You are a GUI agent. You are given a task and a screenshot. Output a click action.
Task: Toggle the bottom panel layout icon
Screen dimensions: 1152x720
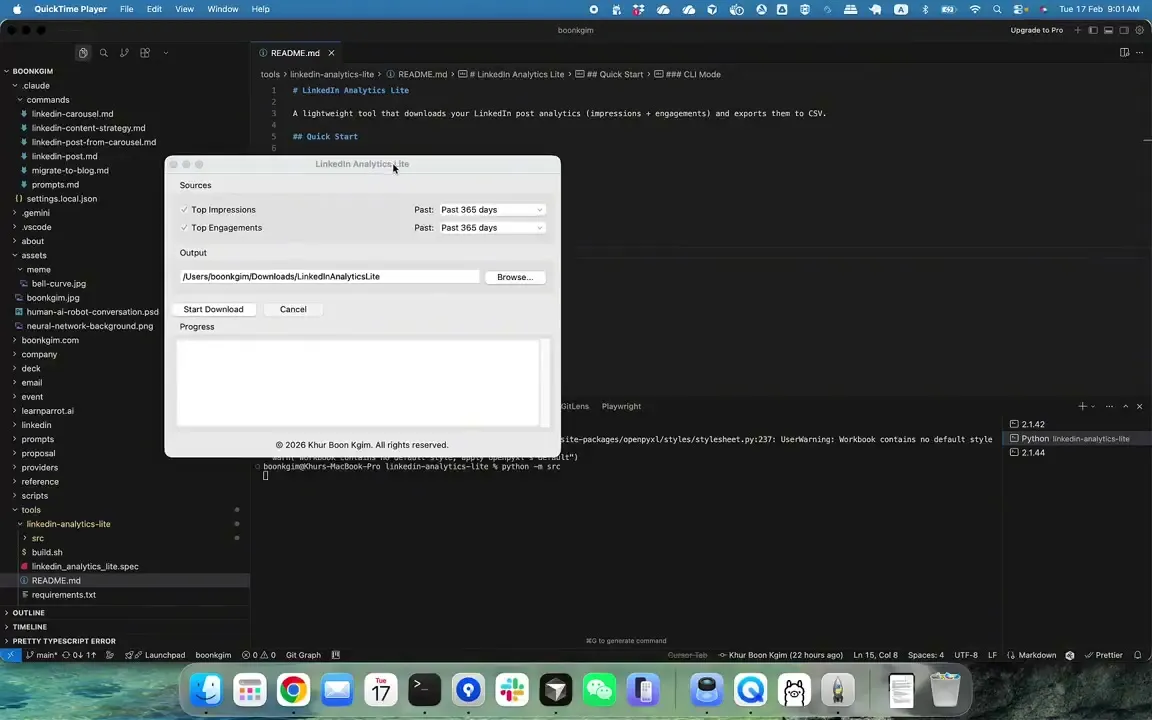tap(1109, 30)
